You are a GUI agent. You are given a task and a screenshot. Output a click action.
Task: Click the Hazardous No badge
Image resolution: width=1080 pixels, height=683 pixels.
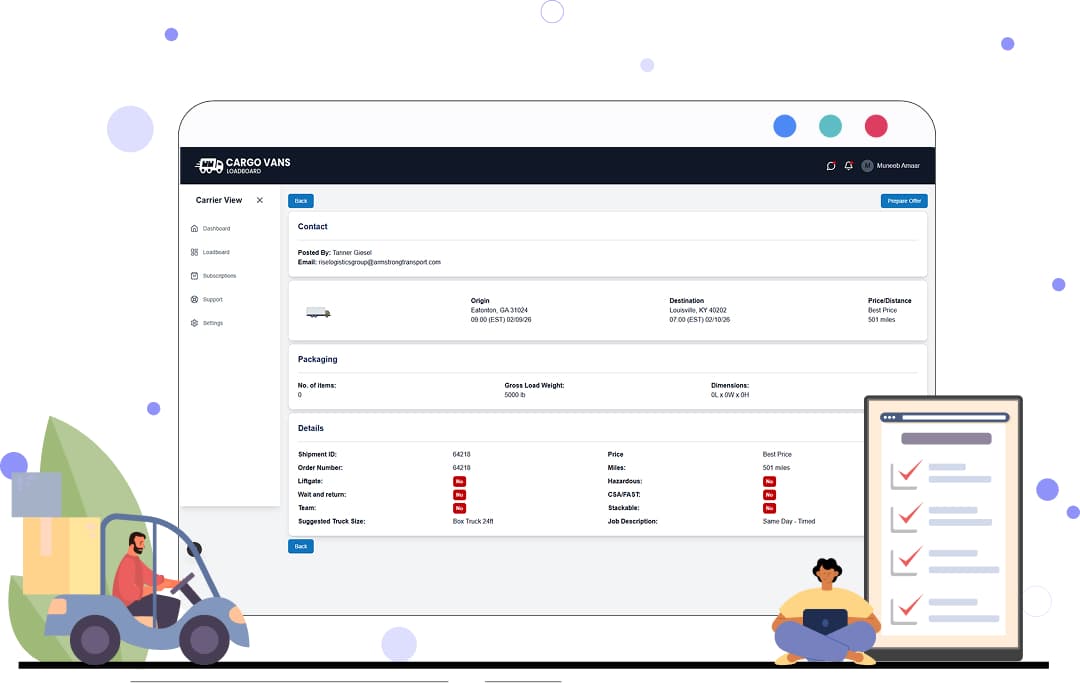point(769,481)
